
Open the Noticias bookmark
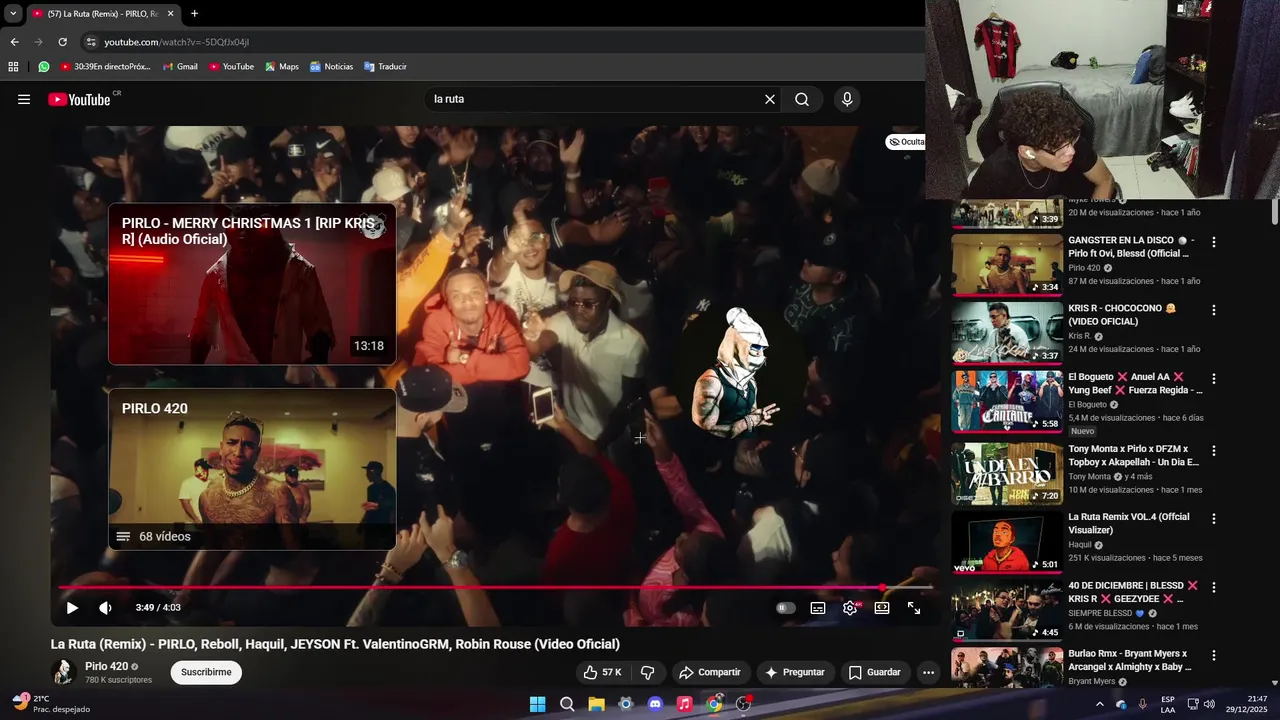(331, 67)
